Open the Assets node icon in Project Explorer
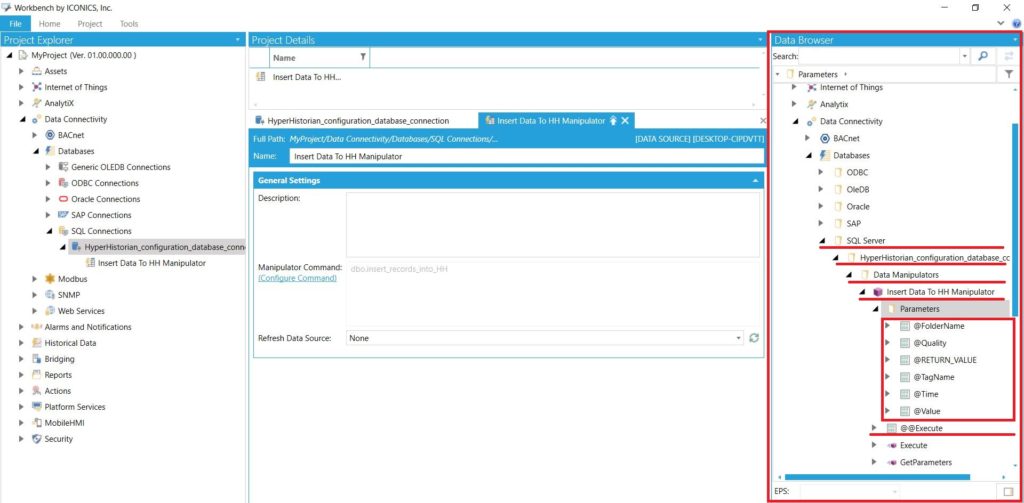This screenshot has width=1024, height=503. 37,71
